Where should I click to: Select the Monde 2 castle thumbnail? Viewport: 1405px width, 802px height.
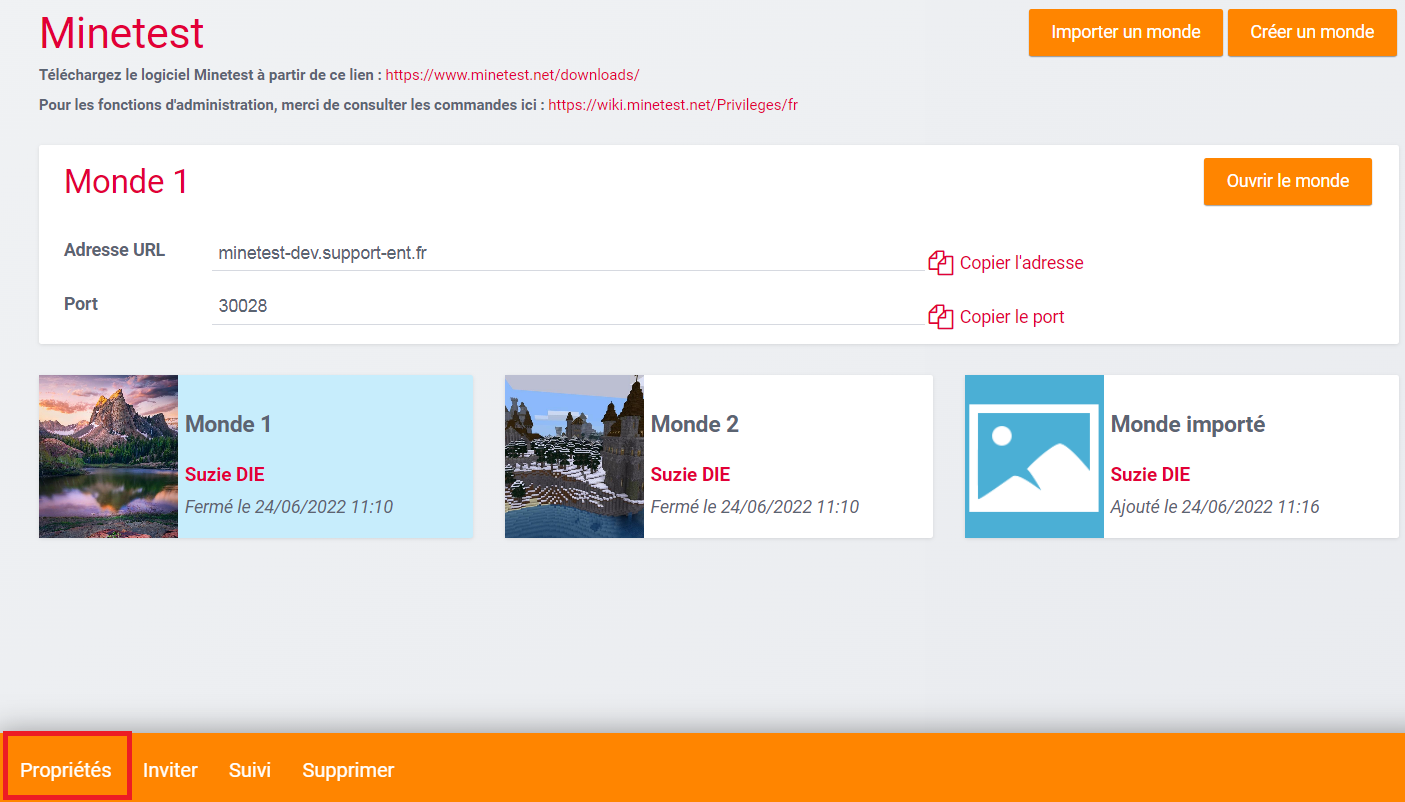coord(574,456)
